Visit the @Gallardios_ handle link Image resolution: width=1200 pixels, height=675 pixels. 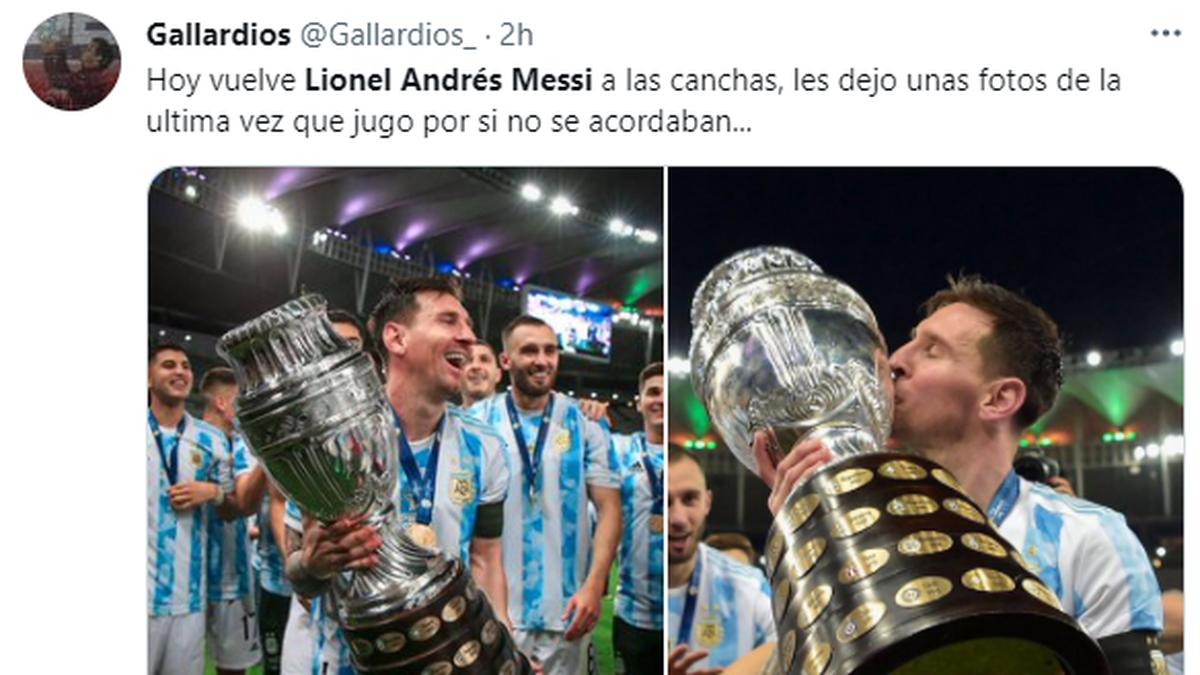point(385,35)
